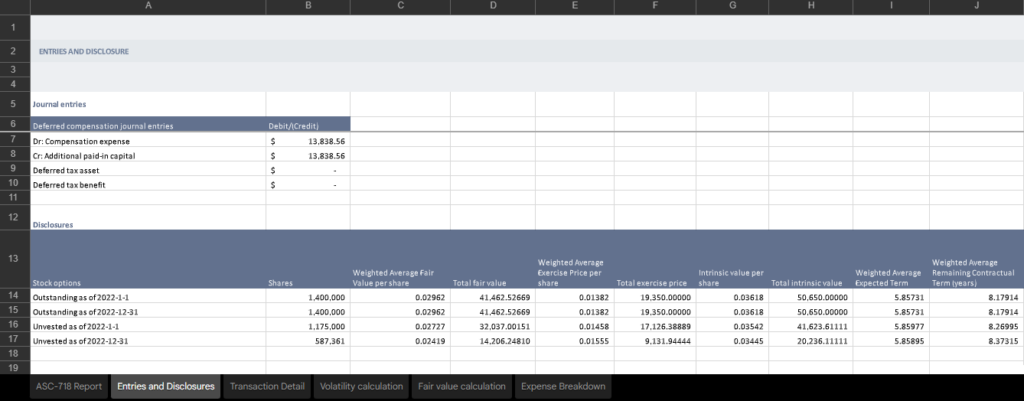1024x401 pixels.
Task: Click shares value 587,361
Action: point(308,340)
